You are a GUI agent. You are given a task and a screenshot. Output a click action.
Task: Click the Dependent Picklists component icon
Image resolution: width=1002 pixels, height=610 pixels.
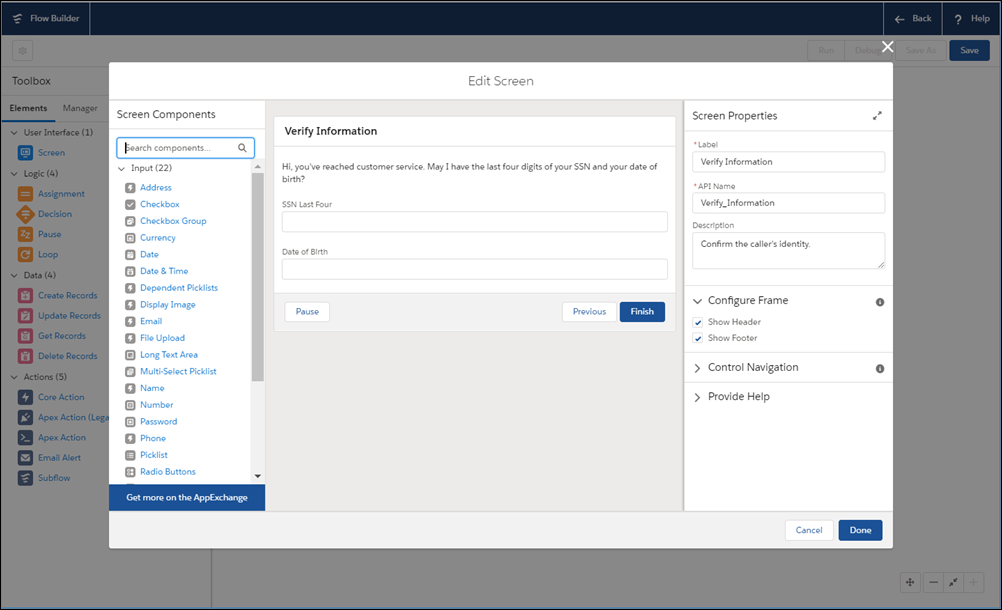click(130, 288)
